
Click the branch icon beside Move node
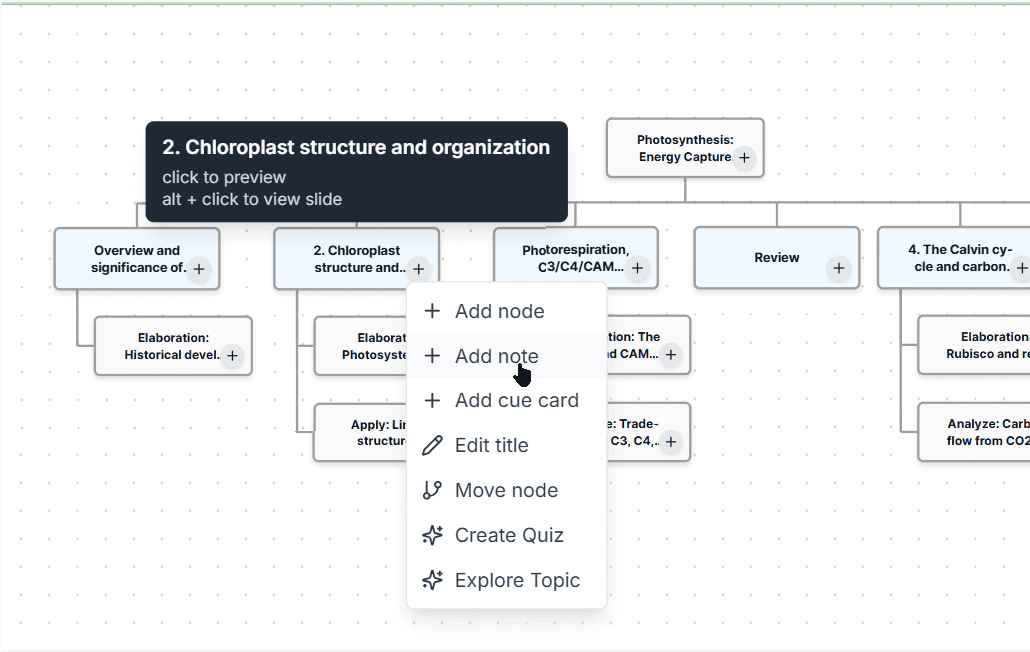(432, 490)
